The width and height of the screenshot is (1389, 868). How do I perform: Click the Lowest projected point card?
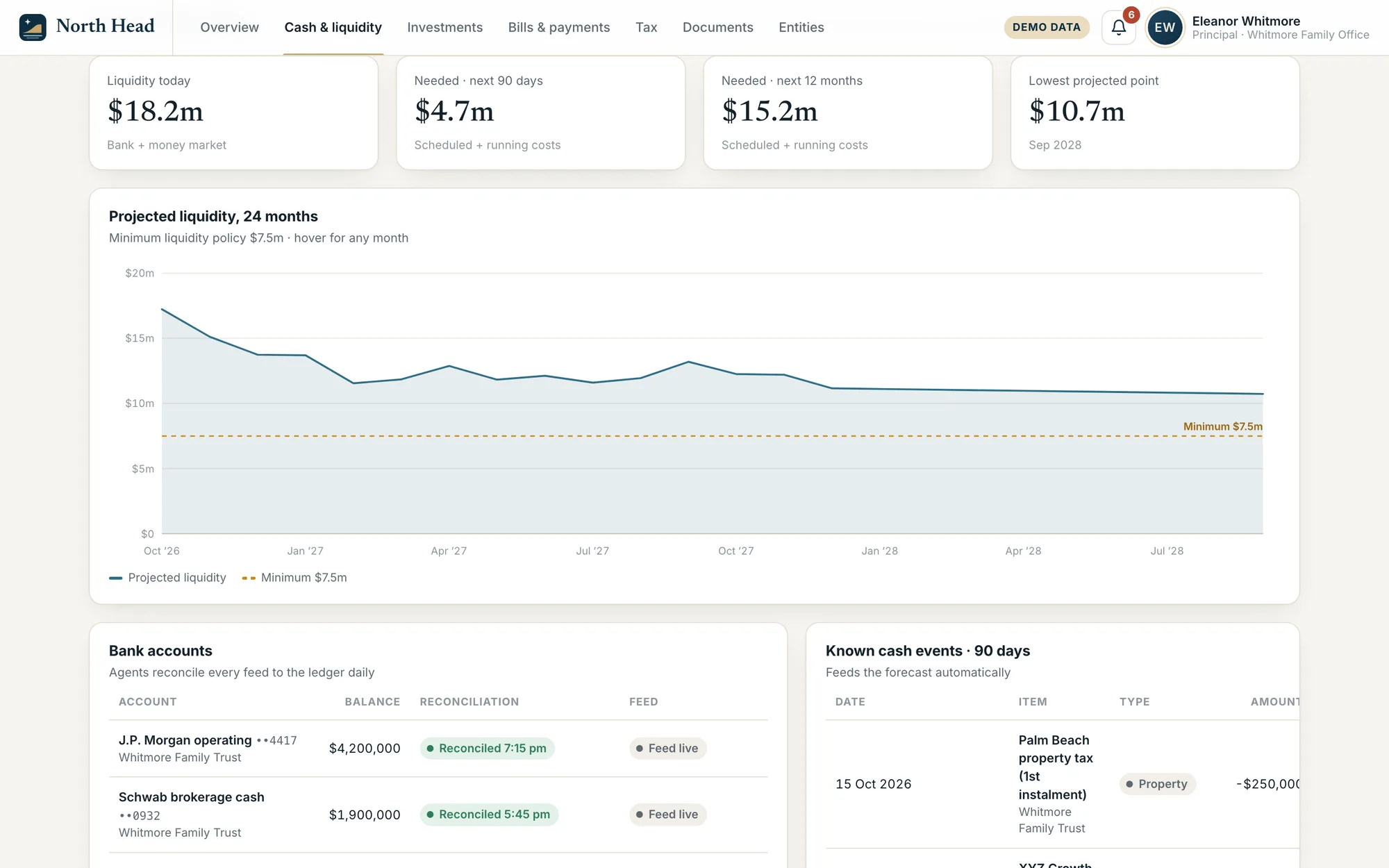(x=1155, y=112)
